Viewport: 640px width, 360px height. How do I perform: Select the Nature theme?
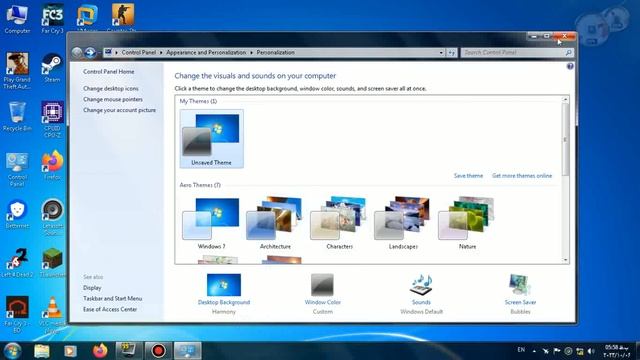click(467, 223)
